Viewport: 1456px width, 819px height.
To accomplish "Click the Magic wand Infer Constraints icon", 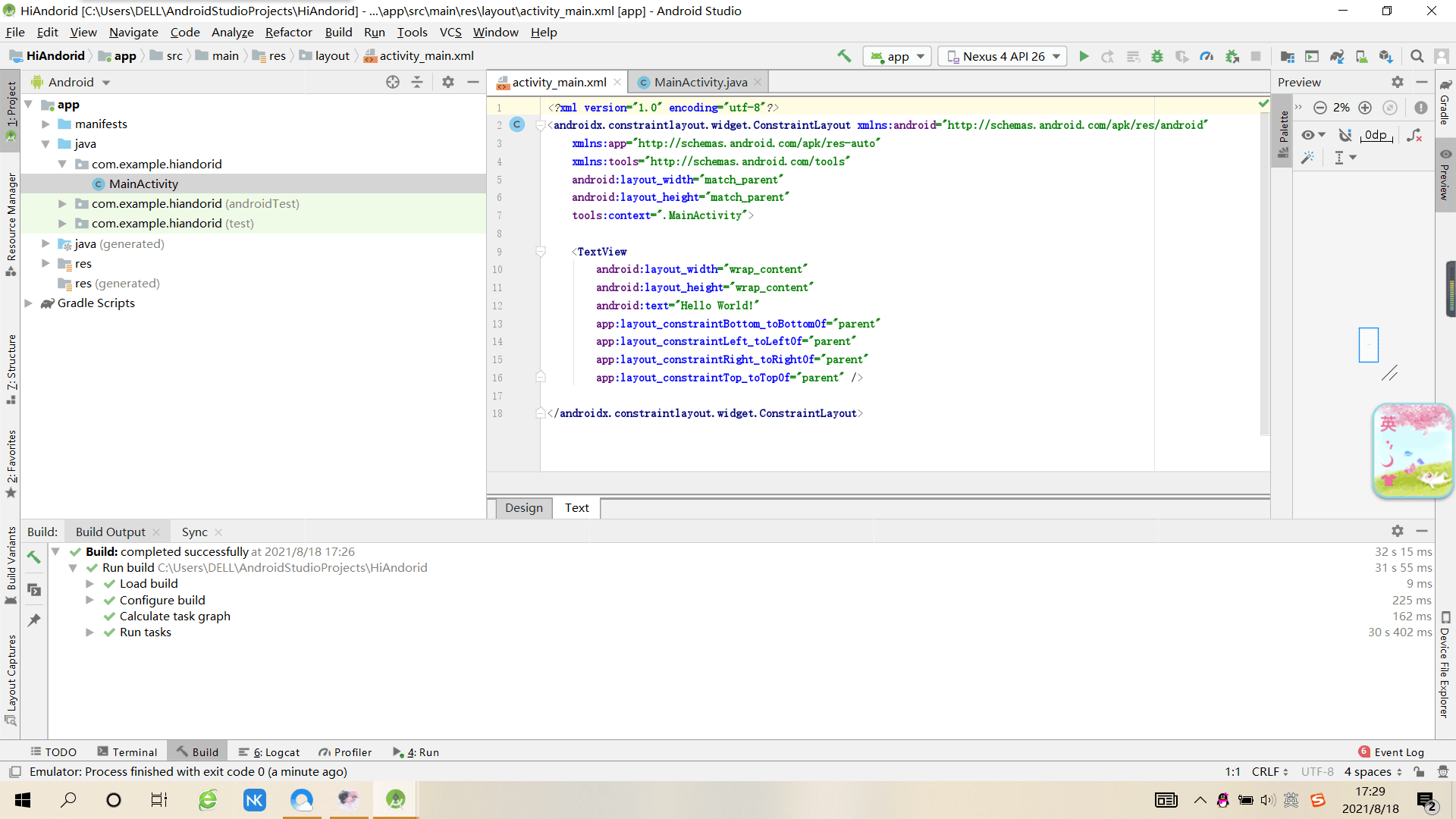I will coord(1307,158).
